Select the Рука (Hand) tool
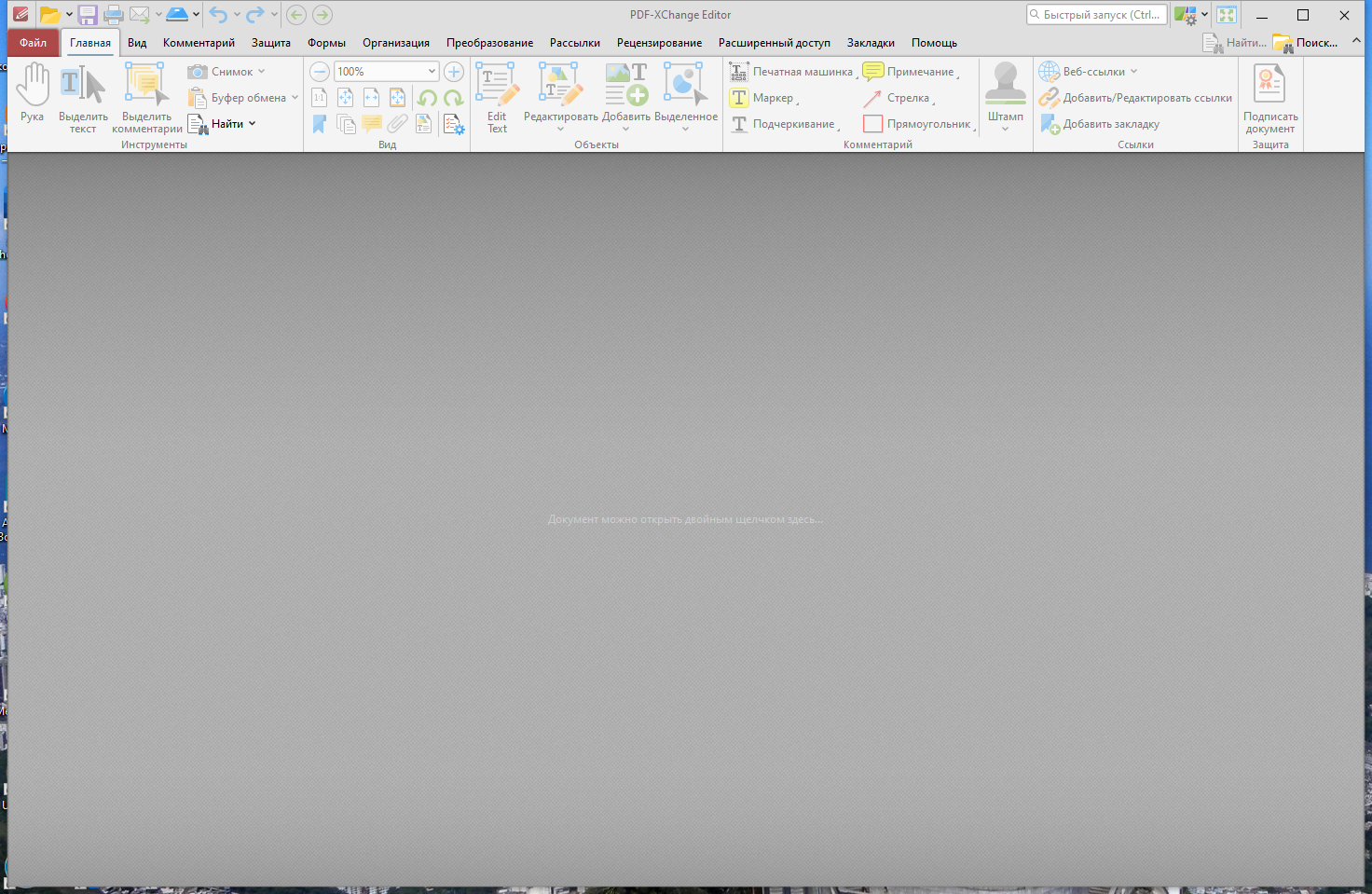Image resolution: width=1372 pixels, height=894 pixels. [x=32, y=93]
